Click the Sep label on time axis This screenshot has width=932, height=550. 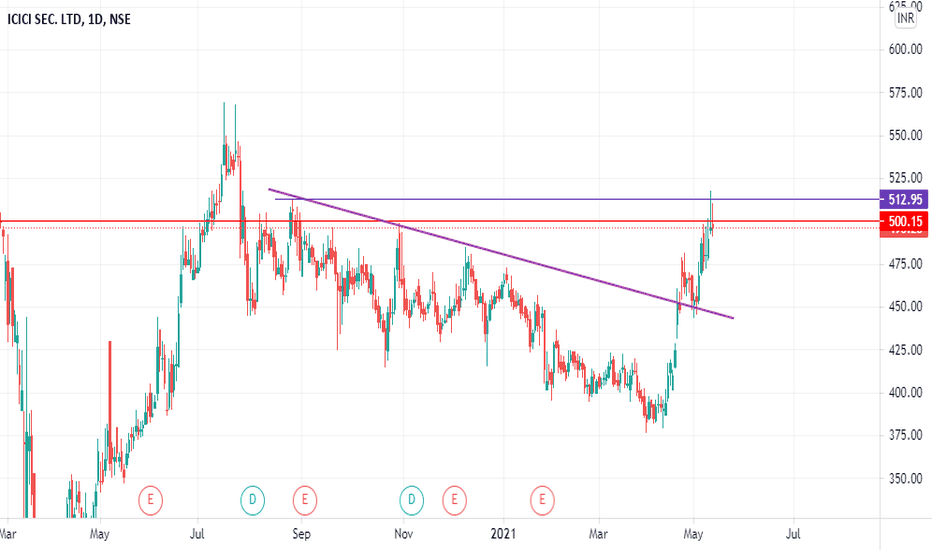pyautogui.click(x=301, y=534)
